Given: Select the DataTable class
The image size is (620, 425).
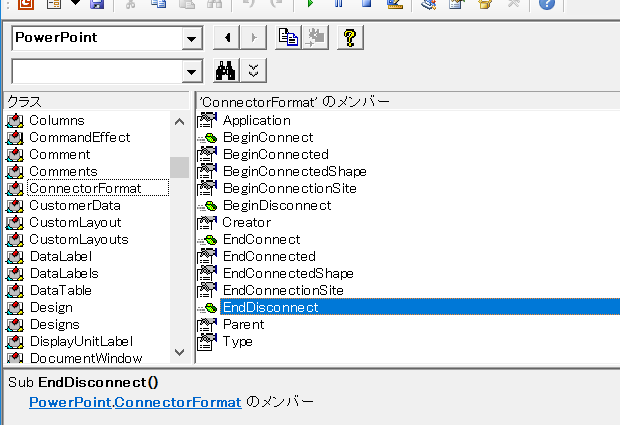Looking at the screenshot, I should point(60,291).
